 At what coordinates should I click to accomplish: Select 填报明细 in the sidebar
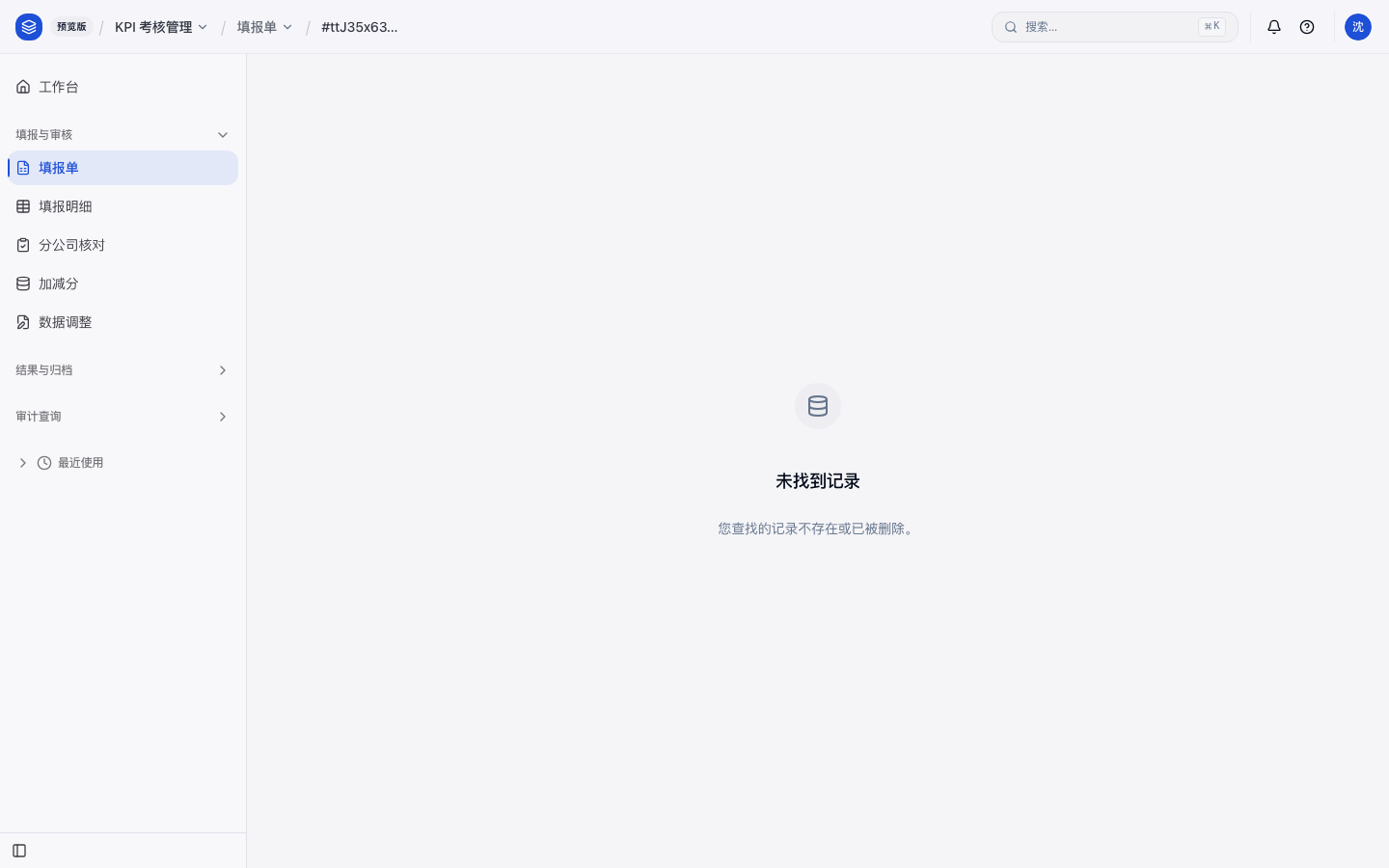pyautogui.click(x=123, y=206)
